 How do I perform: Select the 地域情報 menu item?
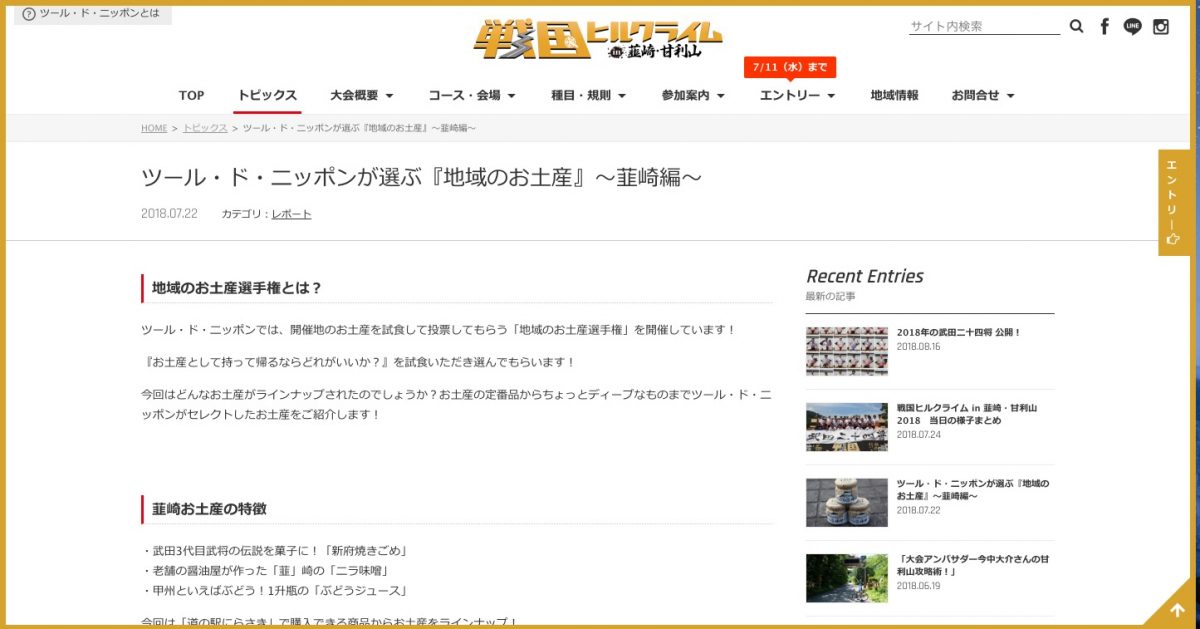coord(894,96)
